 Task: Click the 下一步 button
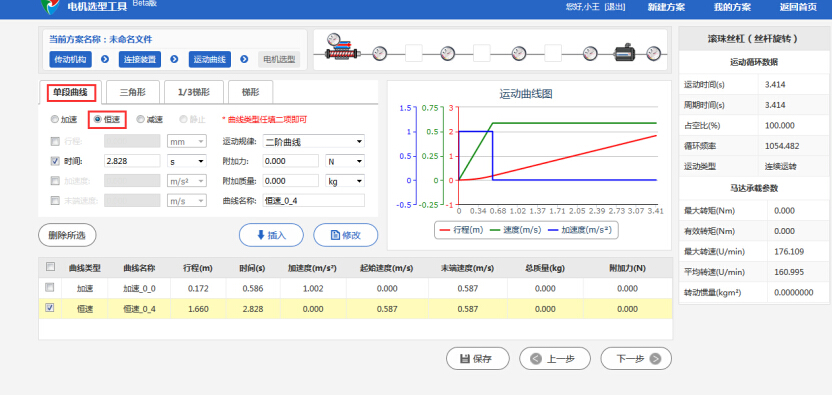click(x=636, y=359)
